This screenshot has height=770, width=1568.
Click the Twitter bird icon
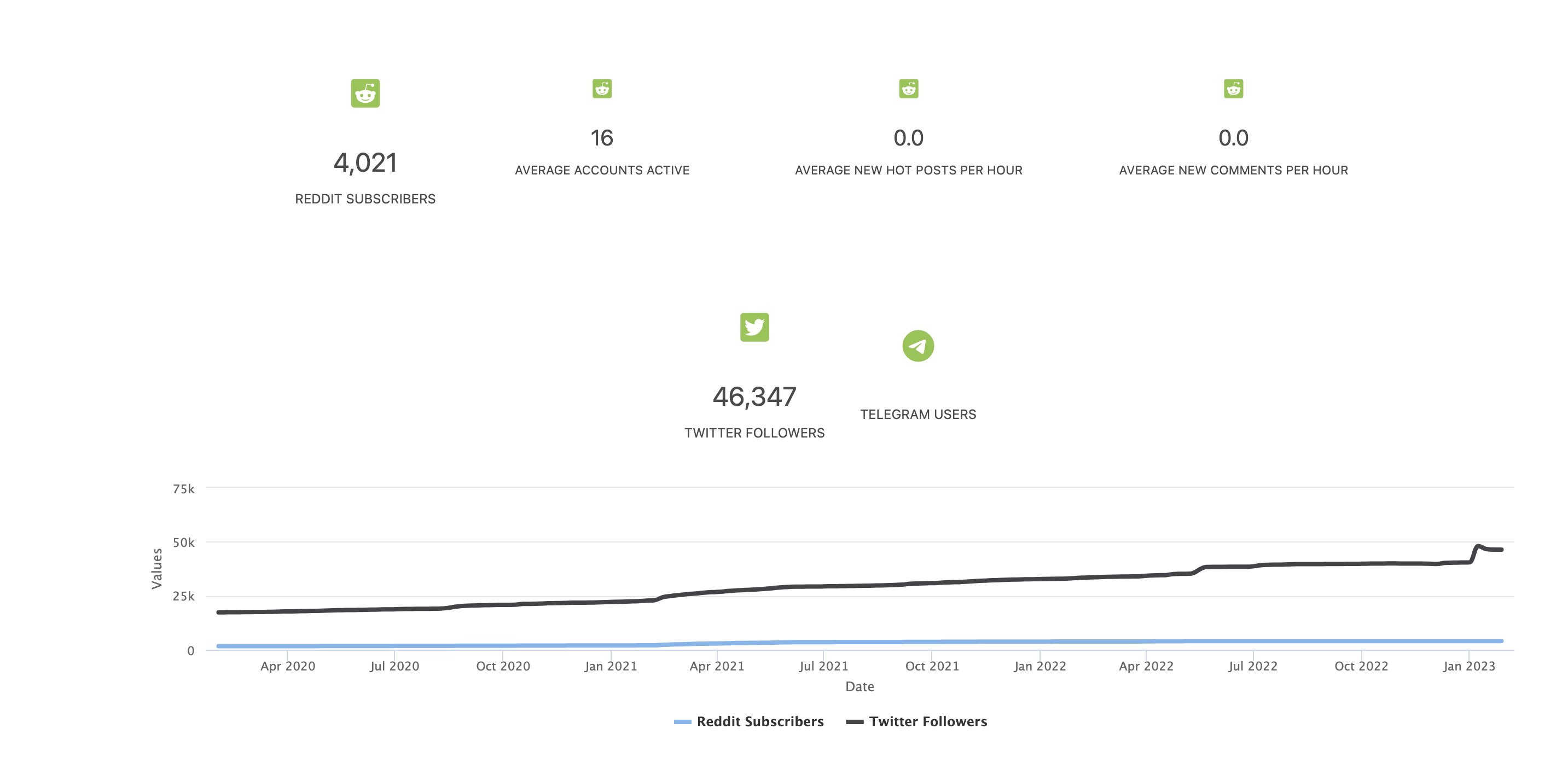click(x=754, y=327)
